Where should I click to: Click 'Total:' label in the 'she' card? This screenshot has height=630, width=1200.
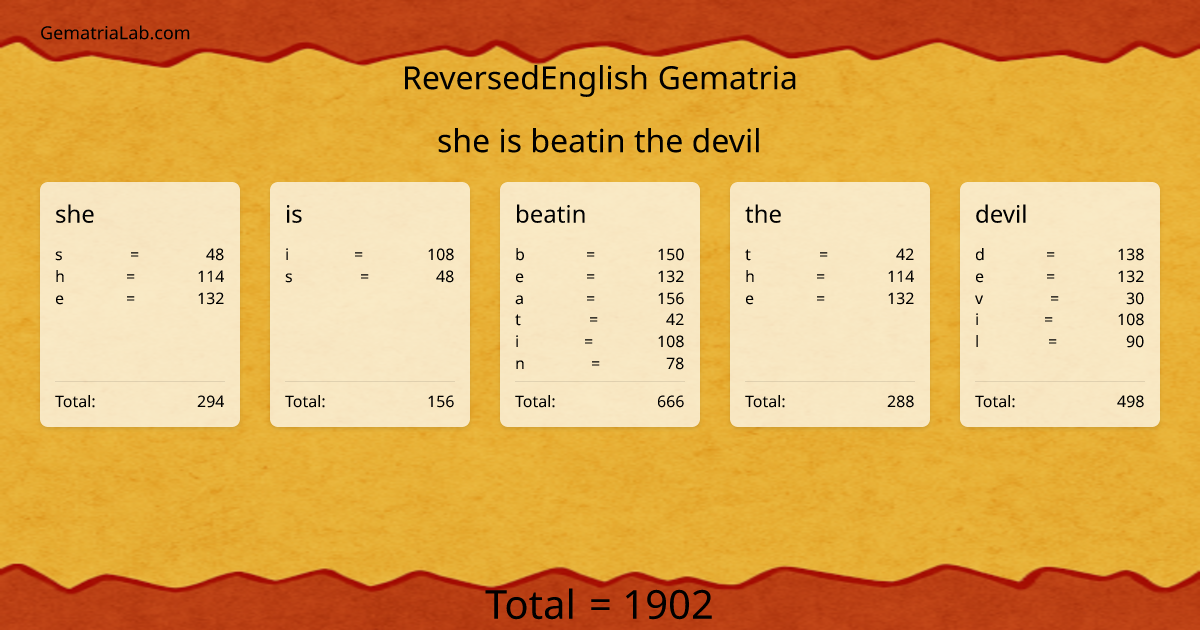tap(75, 402)
